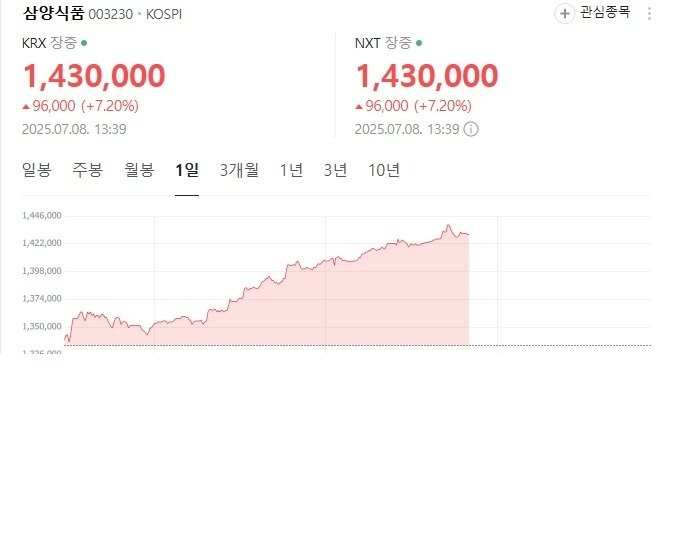Select the 월봉 chart tab
Viewport: 687px width, 558px height.
coord(139,170)
